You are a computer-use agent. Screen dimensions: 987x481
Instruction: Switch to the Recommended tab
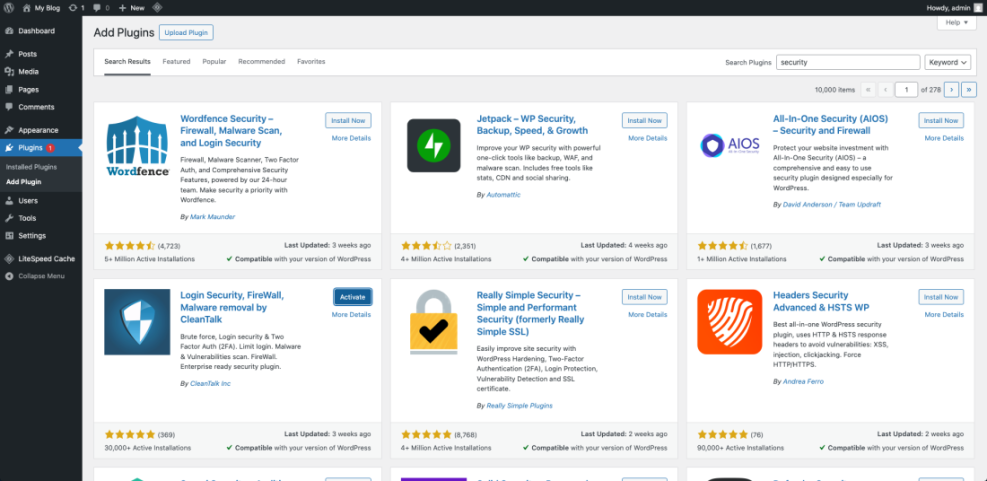pos(262,62)
